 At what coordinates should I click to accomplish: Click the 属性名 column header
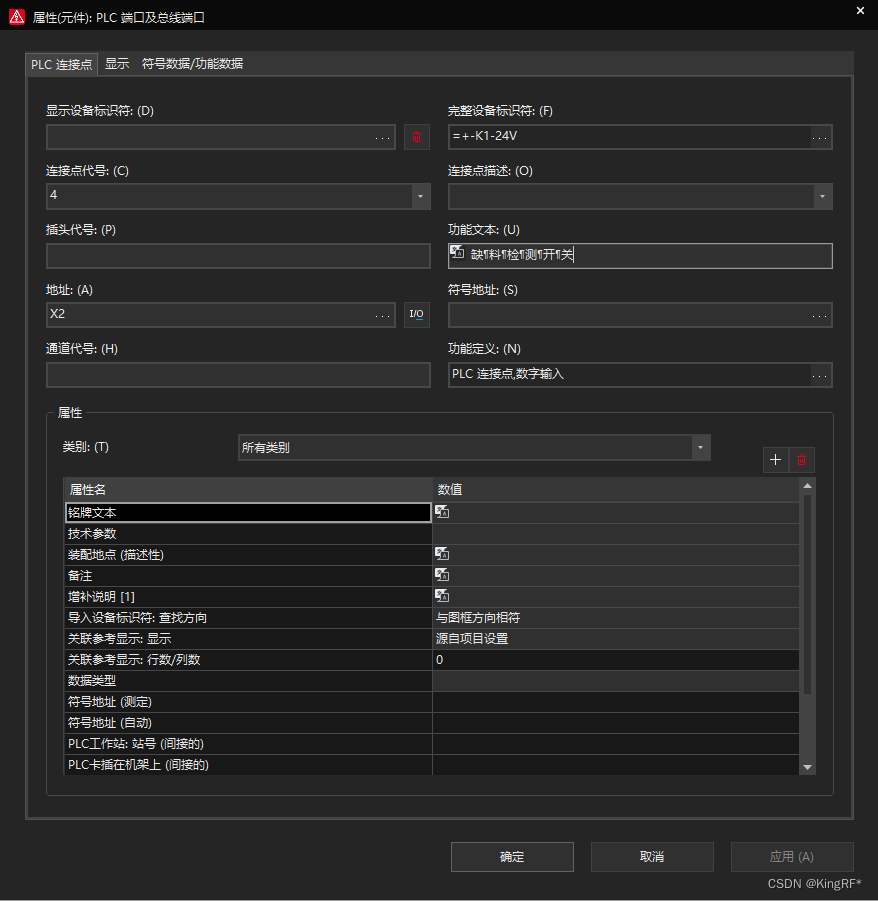pyautogui.click(x=248, y=490)
